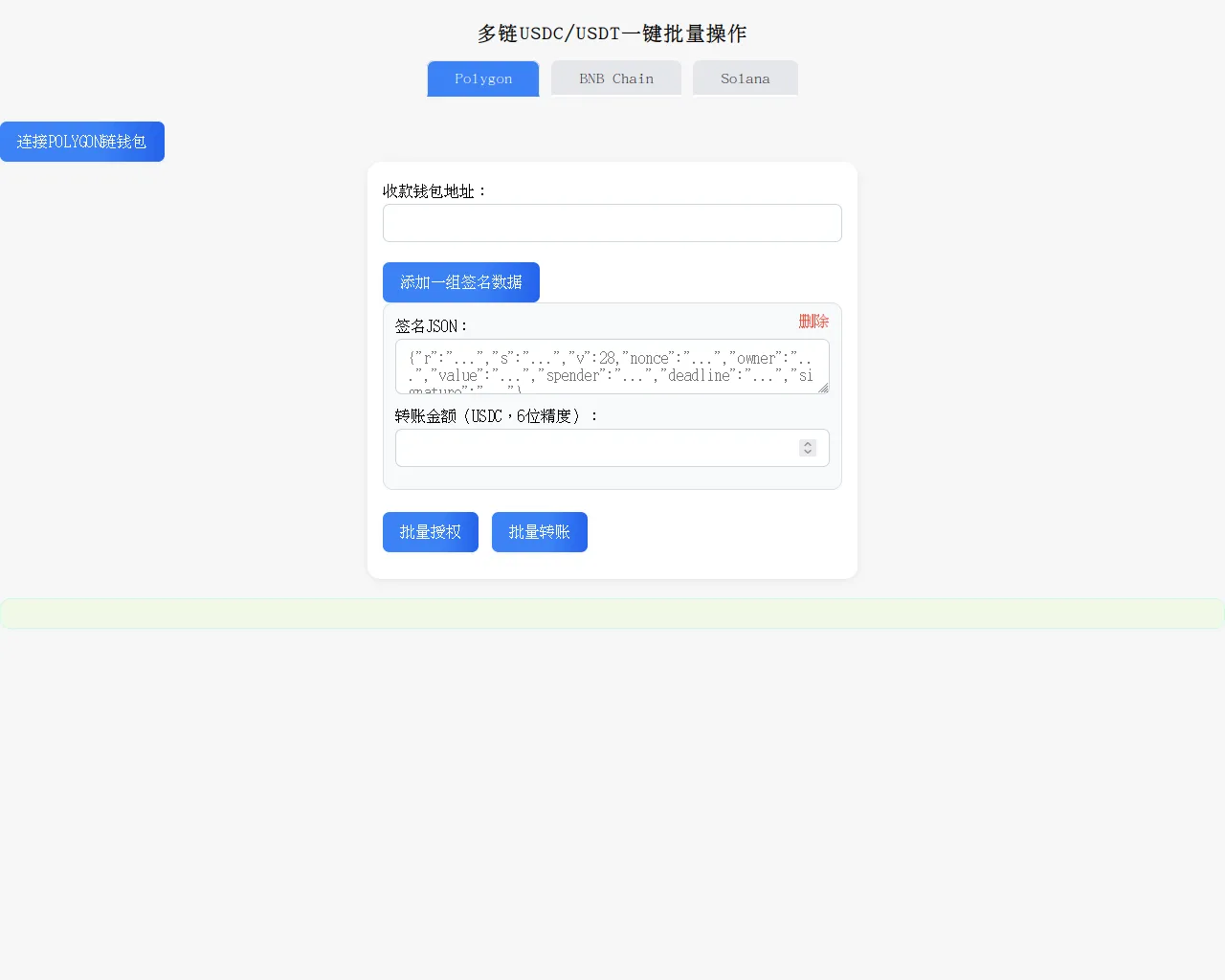
Task: Click the 签名JSON label
Action: [x=432, y=326]
